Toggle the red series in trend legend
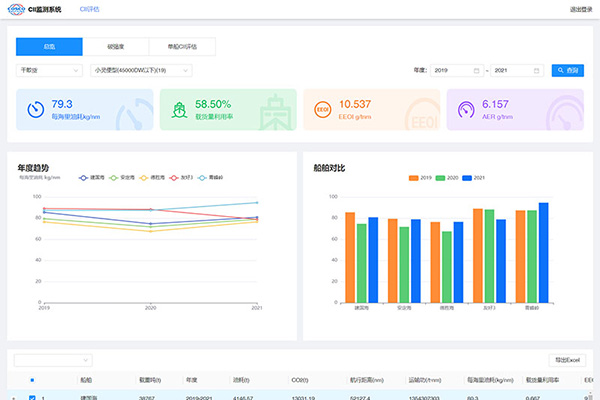The width and height of the screenshot is (600, 400). [181, 178]
